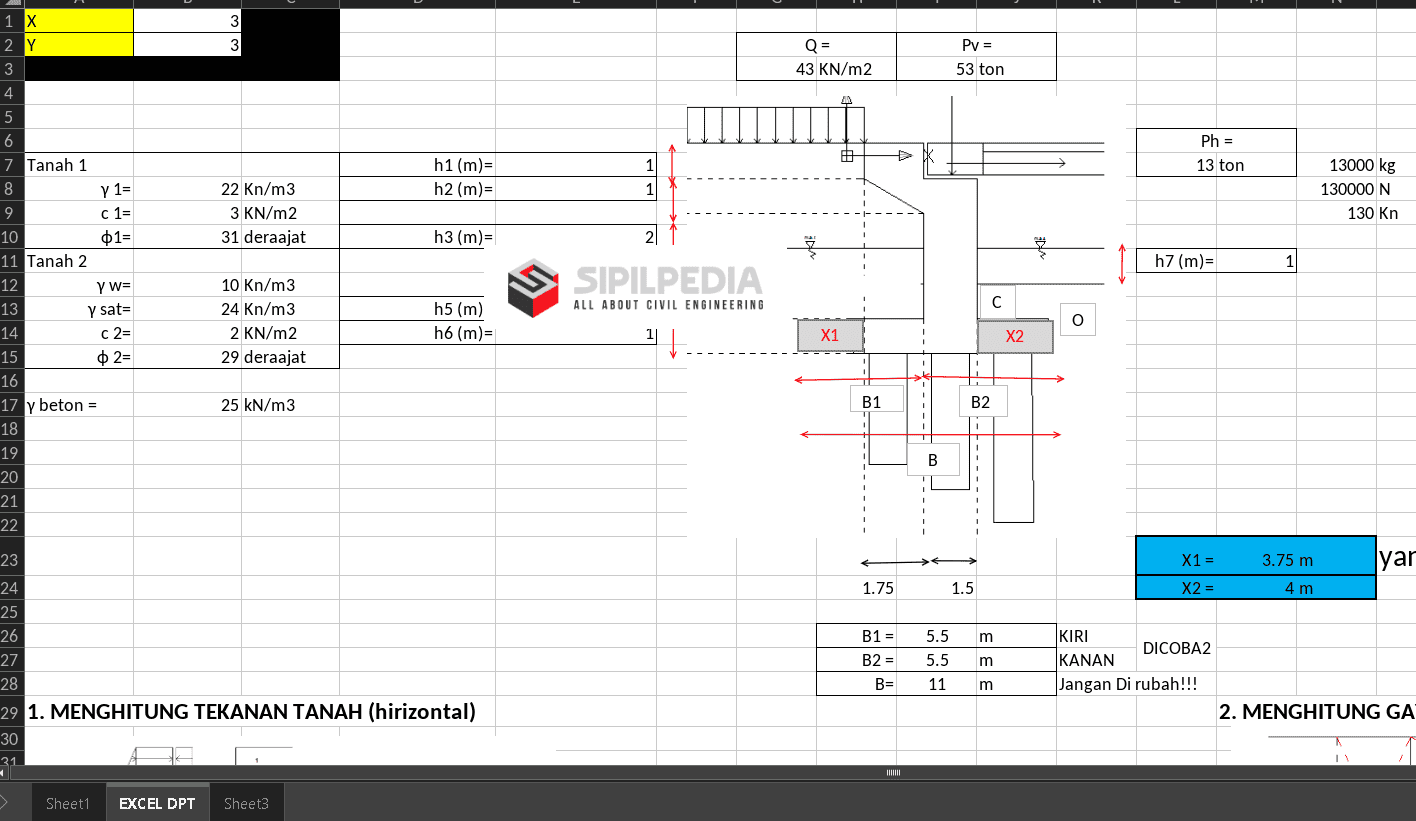Viewport: 1416px width, 821px height.
Task: Select the EXCEL DPT sheet tab
Action: coord(157,803)
